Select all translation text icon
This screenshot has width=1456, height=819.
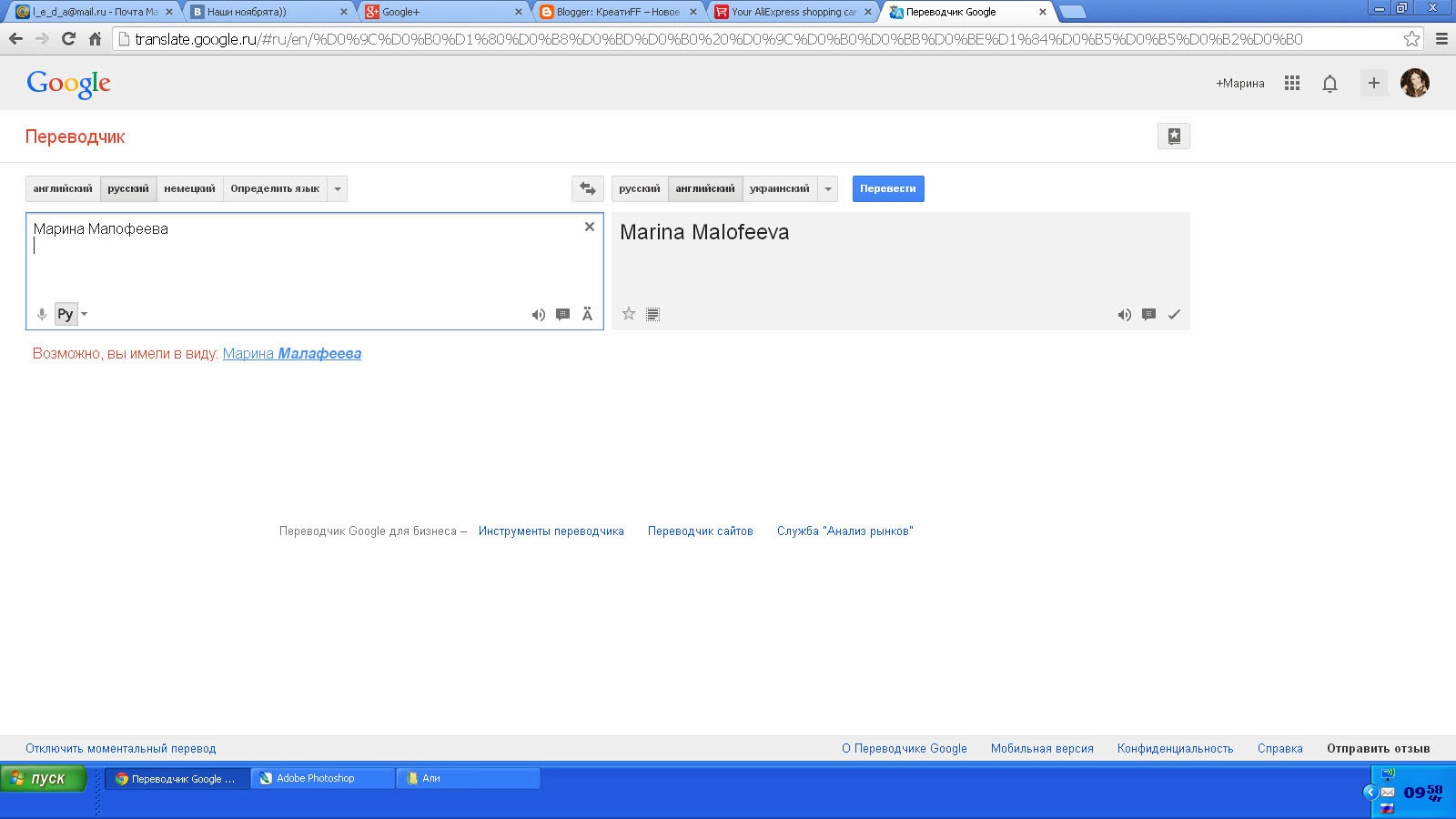(652, 314)
